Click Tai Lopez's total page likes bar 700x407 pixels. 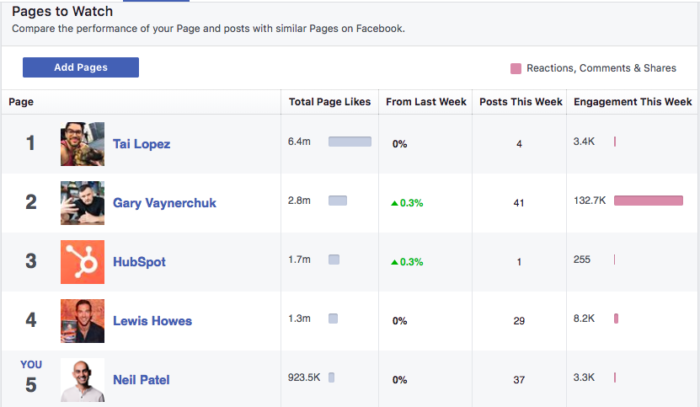tap(350, 141)
